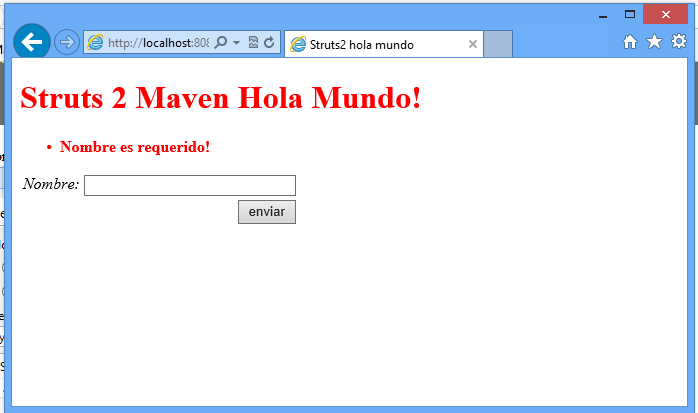Submit the form with the 'enviar' button
Viewport: 698px width, 413px height.
pos(267,212)
